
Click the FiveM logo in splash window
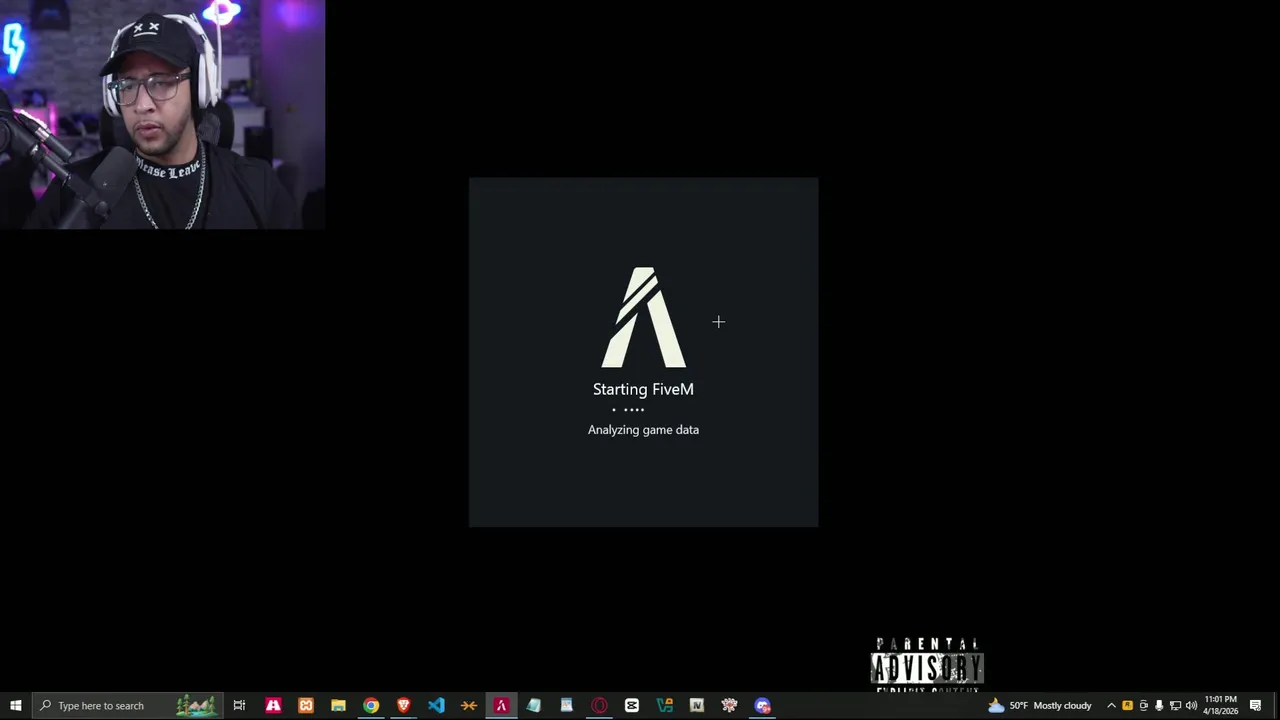coord(643,317)
